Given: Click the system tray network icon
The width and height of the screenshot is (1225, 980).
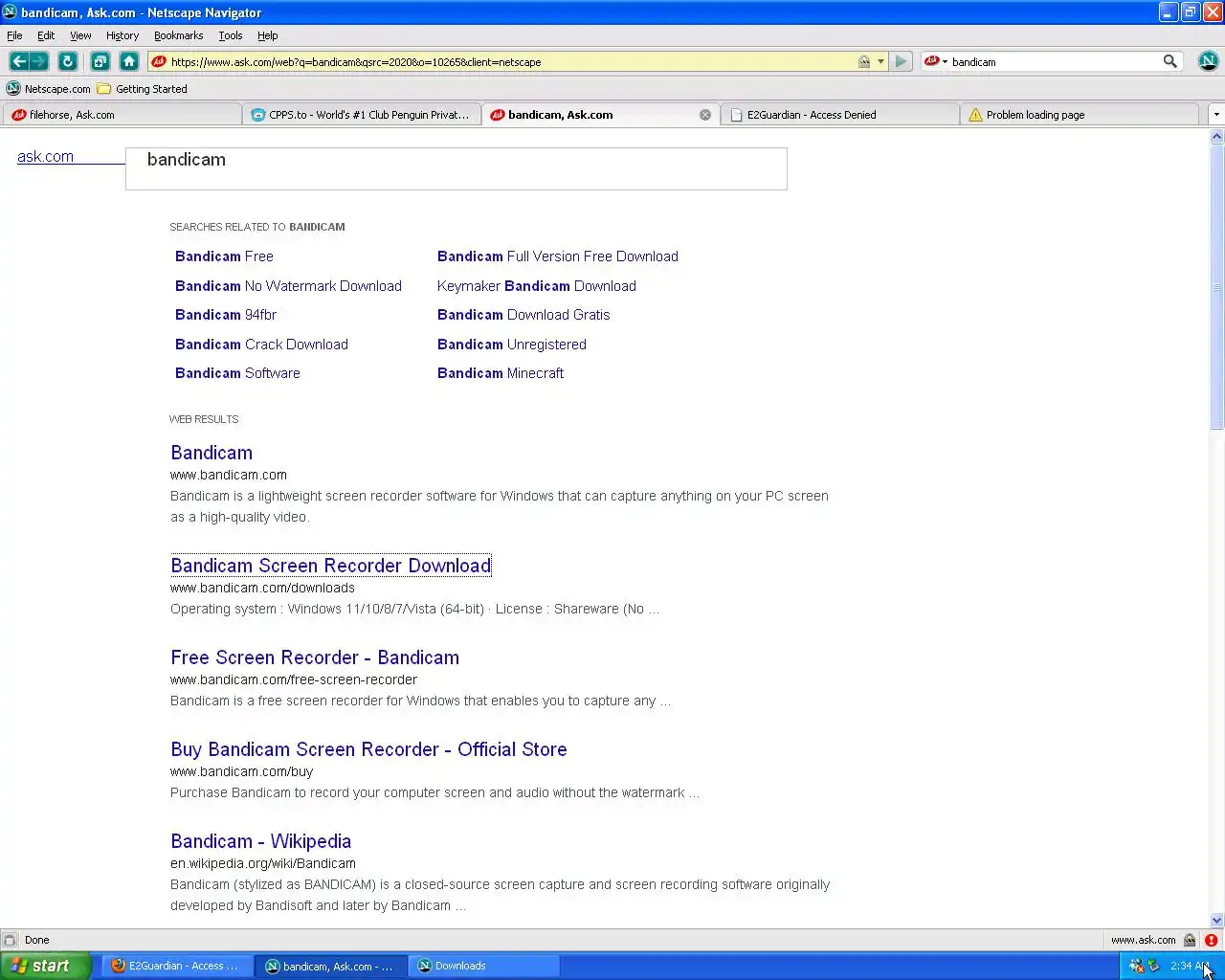Looking at the screenshot, I should click(1136, 966).
